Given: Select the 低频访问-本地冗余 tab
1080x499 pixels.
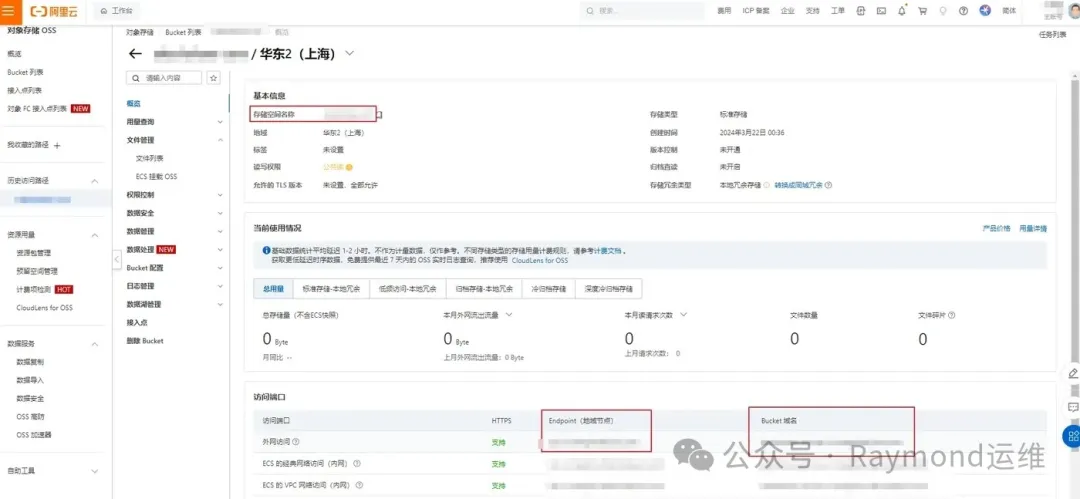Looking at the screenshot, I should pos(408,289).
